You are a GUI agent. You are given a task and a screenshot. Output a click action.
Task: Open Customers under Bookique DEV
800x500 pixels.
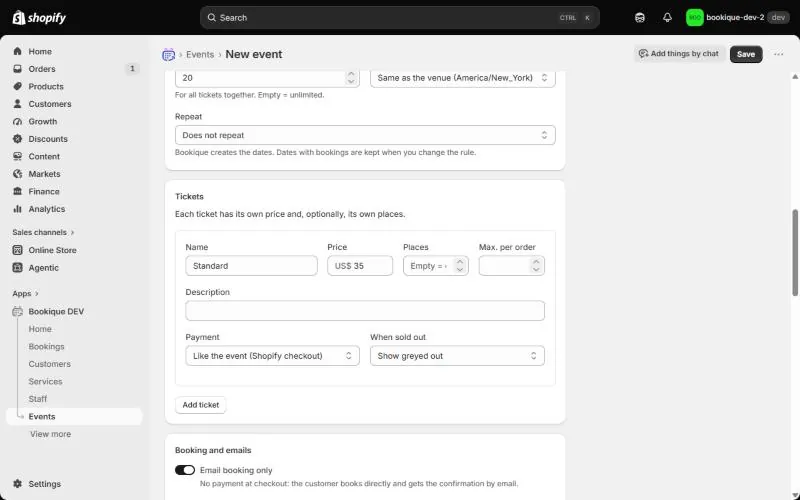[49, 364]
